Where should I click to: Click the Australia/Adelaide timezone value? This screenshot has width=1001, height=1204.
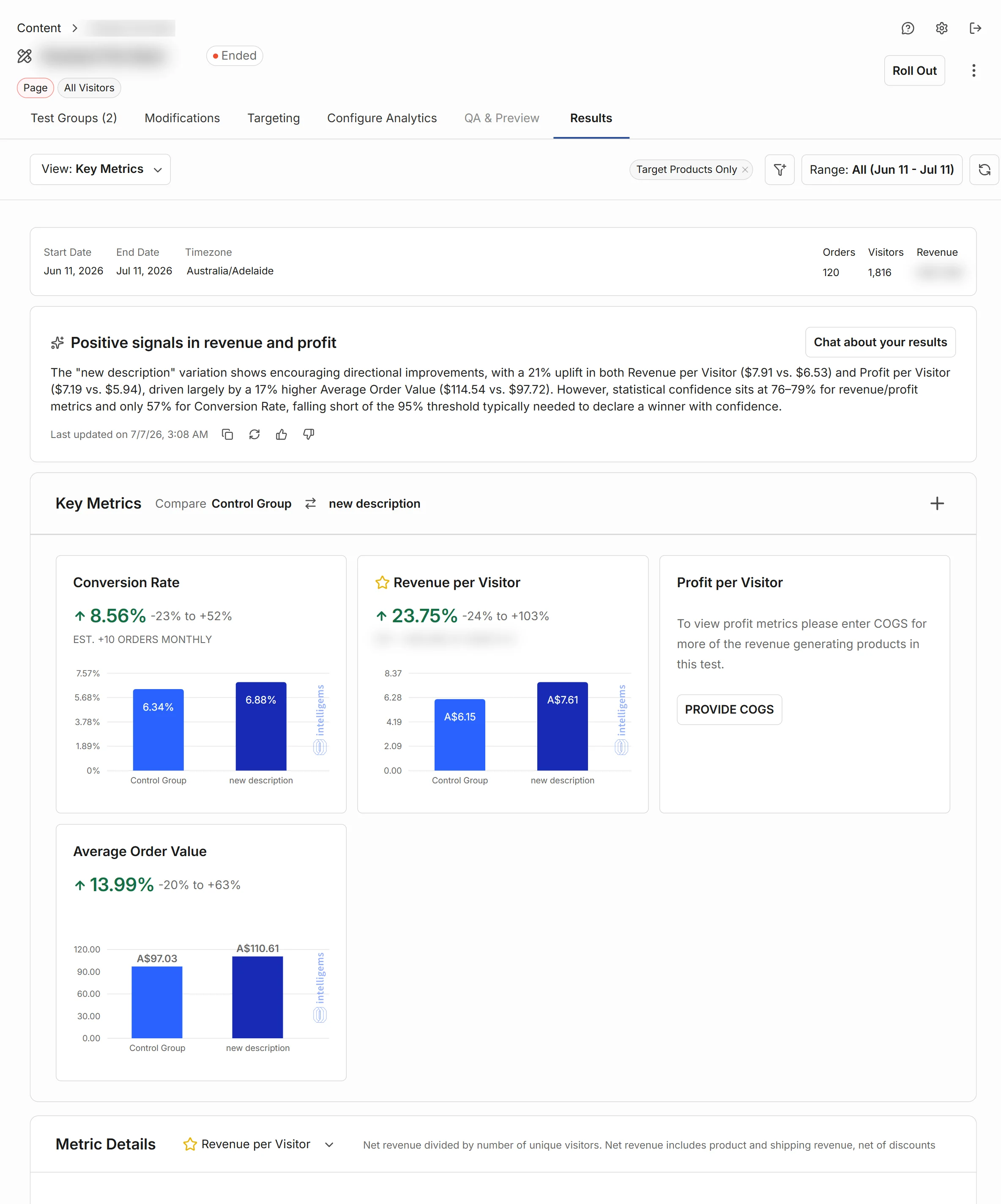click(x=230, y=271)
